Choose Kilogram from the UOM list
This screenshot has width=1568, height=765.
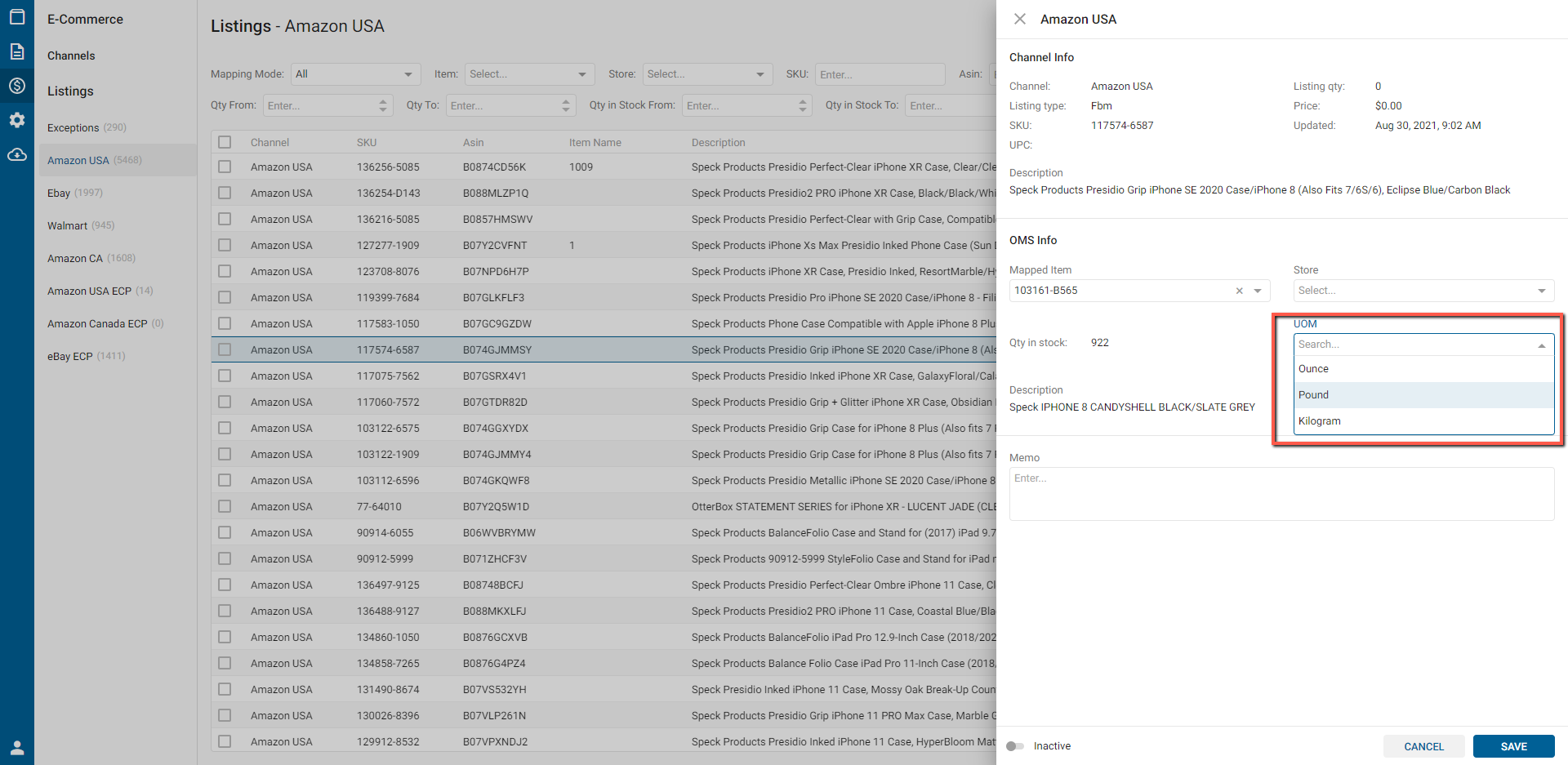tap(1320, 421)
